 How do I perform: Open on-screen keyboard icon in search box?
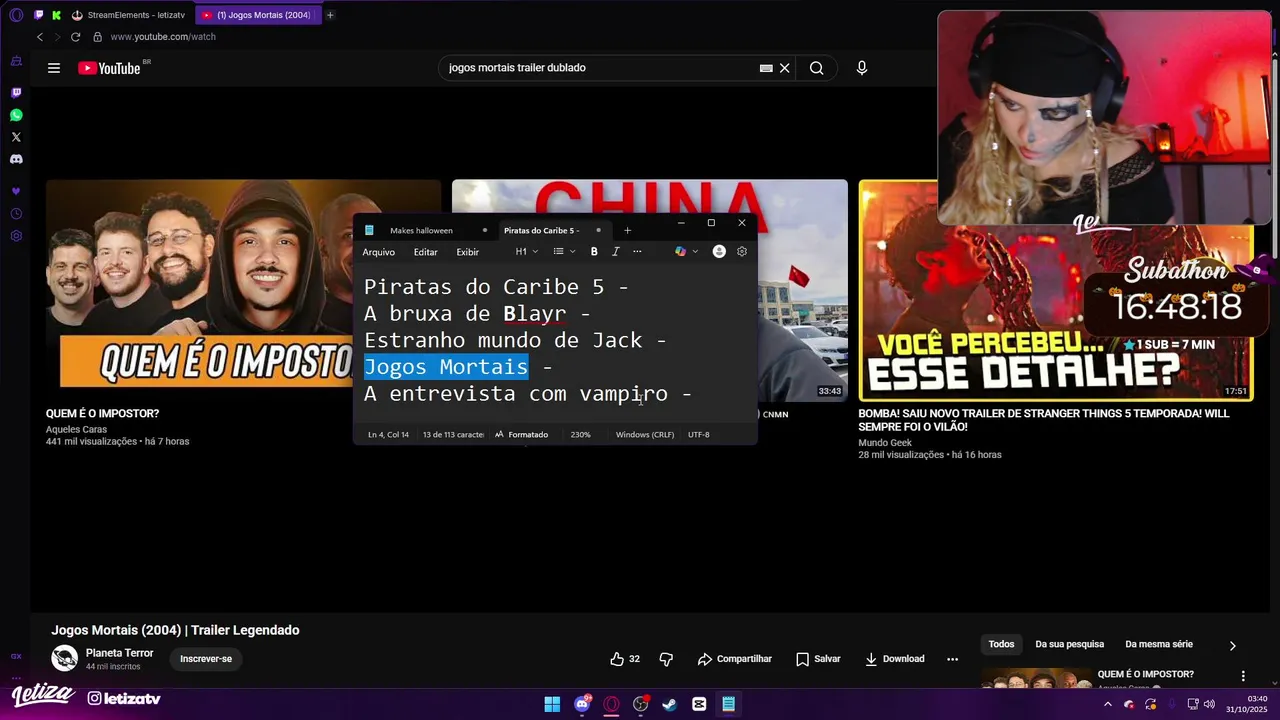pyautogui.click(x=766, y=68)
